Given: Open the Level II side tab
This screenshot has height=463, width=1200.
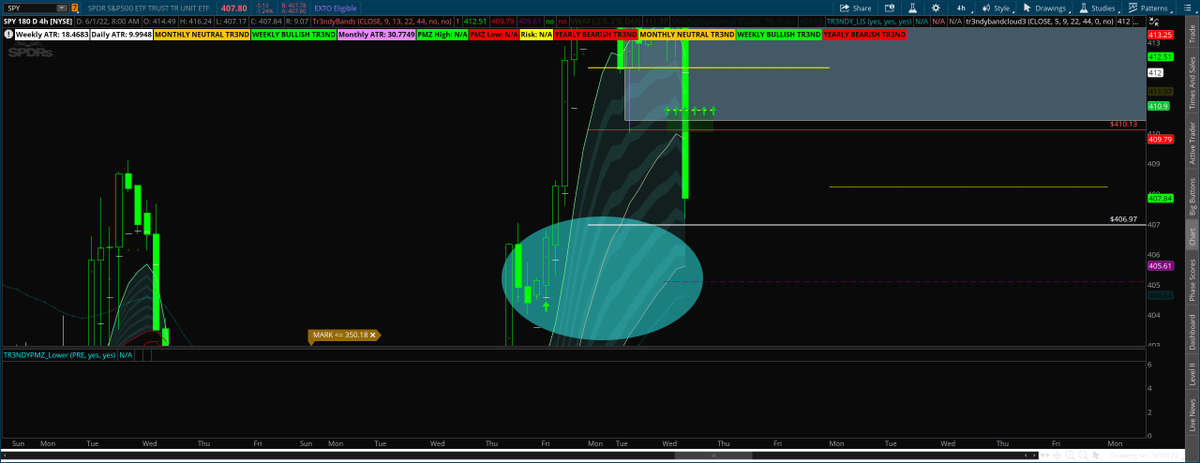Looking at the screenshot, I should click(1192, 375).
